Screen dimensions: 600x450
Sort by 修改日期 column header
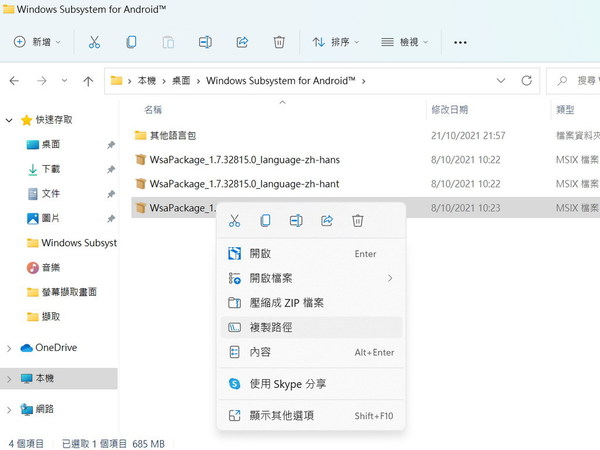click(450, 110)
